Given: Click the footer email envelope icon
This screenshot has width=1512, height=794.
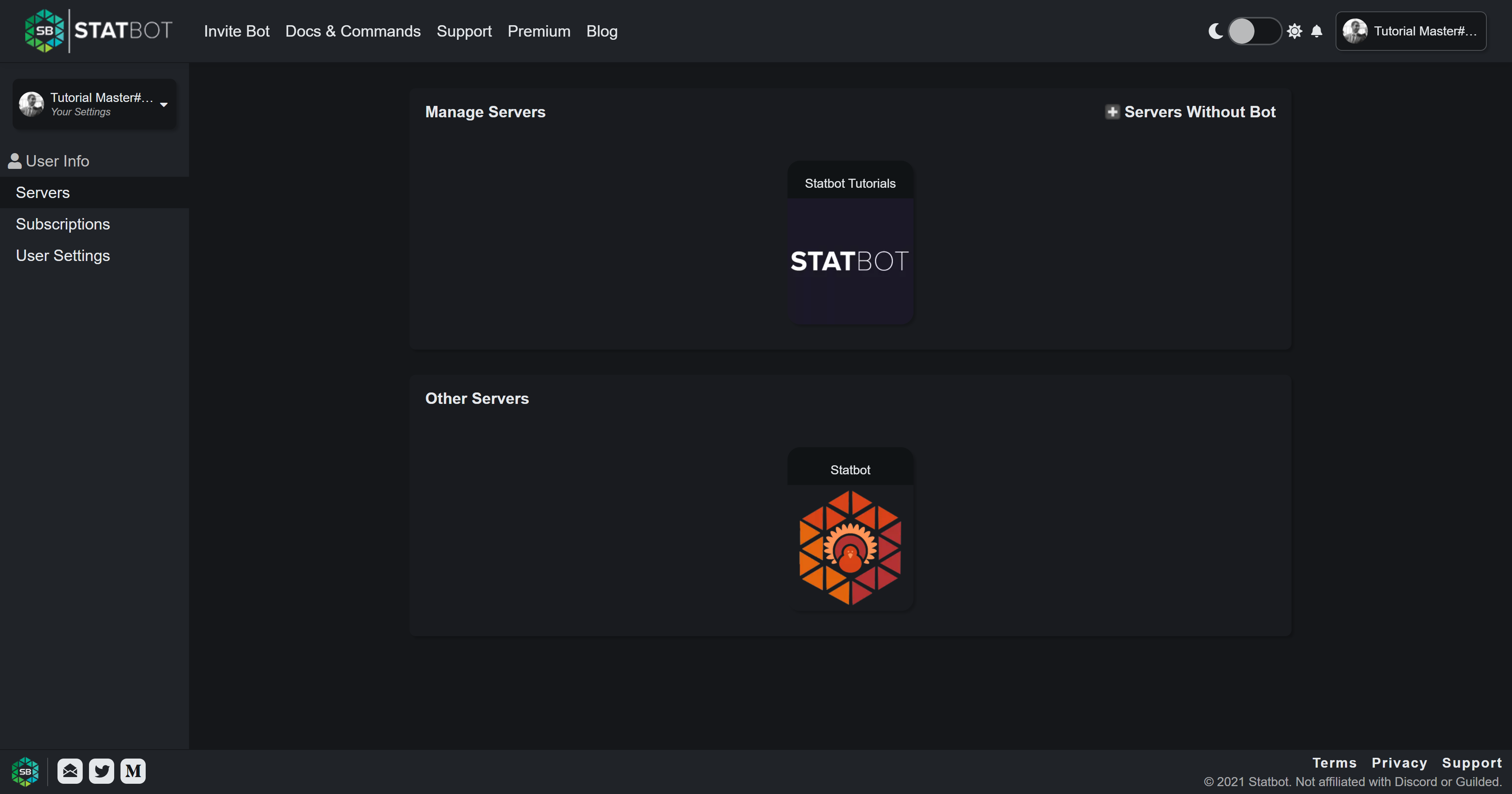Looking at the screenshot, I should tap(70, 771).
